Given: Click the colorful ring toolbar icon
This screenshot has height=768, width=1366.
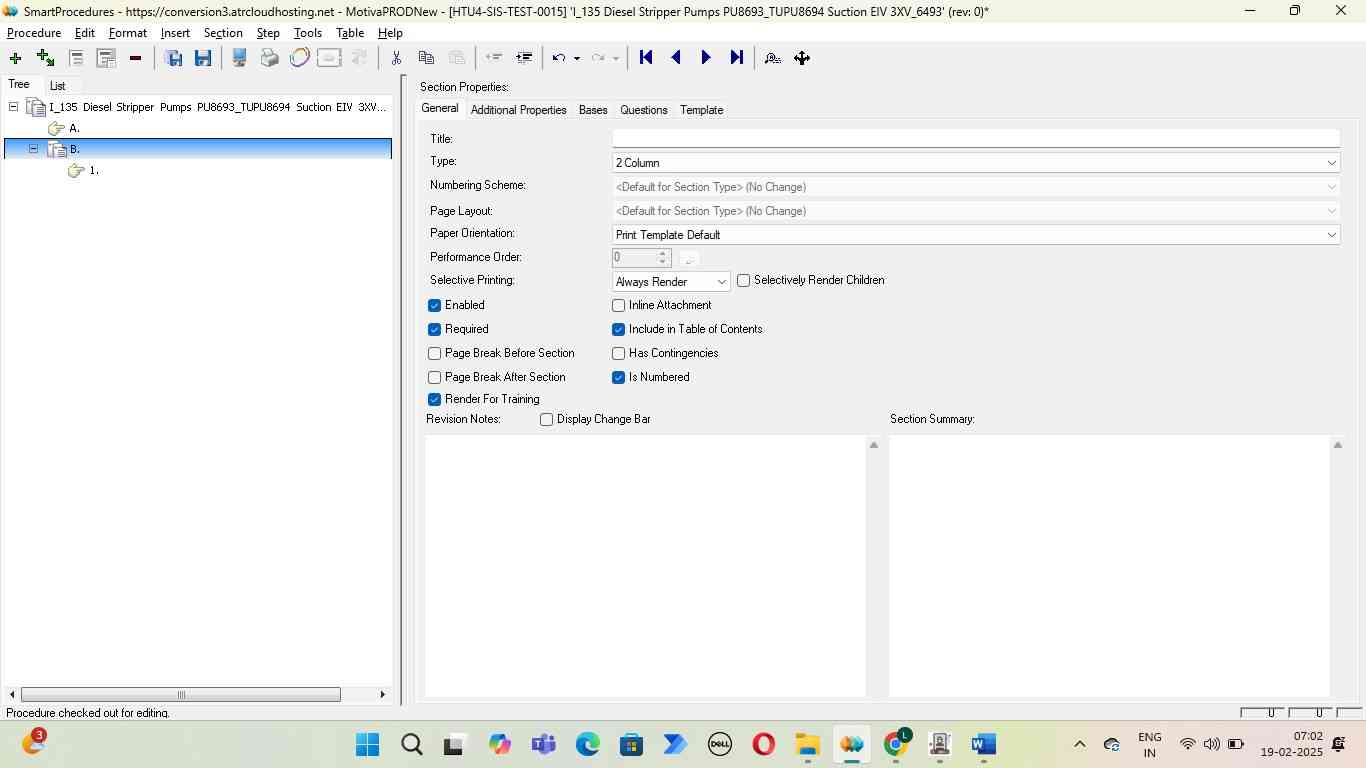Looking at the screenshot, I should click(299, 58).
